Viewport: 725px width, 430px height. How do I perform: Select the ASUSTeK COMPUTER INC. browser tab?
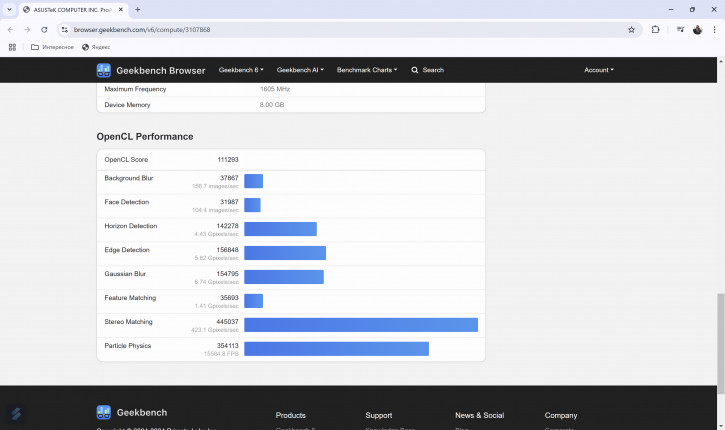tap(72, 9)
